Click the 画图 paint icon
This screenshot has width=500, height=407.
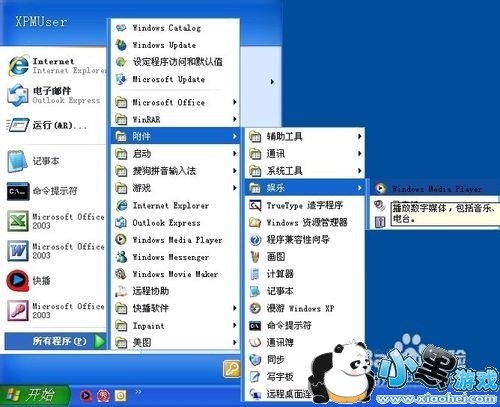[255, 257]
